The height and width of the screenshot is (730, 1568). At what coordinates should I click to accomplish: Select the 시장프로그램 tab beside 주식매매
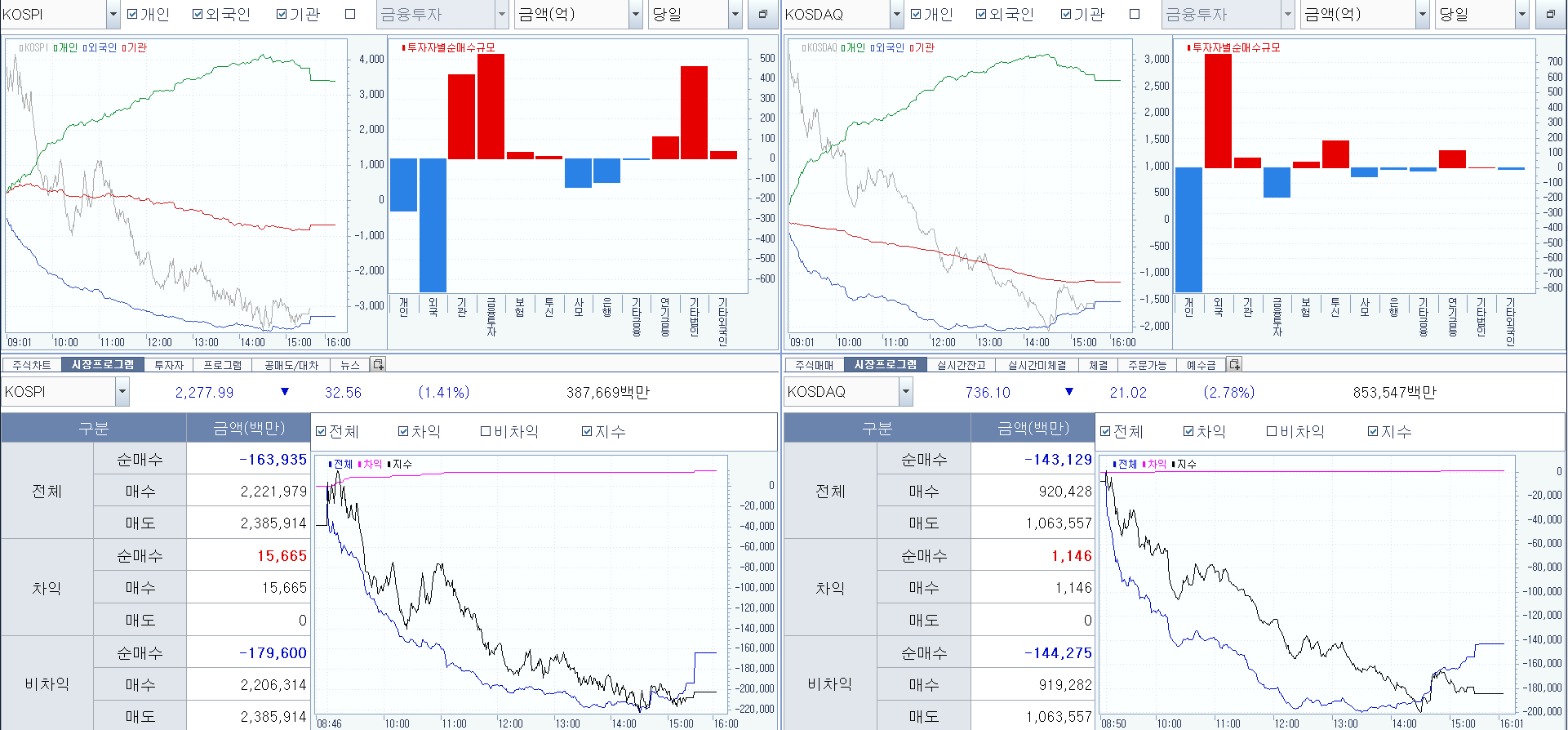point(886,365)
